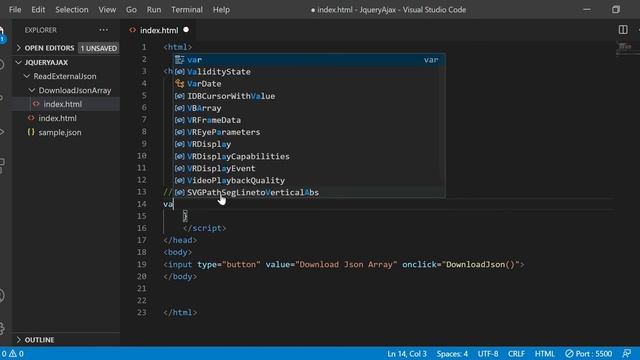Click Ln 14, Col 3 in status bar

pyautogui.click(x=407, y=353)
